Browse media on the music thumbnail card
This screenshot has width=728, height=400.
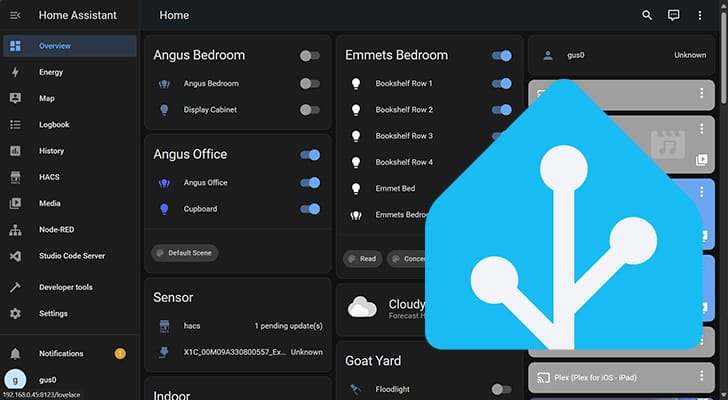tap(702, 160)
